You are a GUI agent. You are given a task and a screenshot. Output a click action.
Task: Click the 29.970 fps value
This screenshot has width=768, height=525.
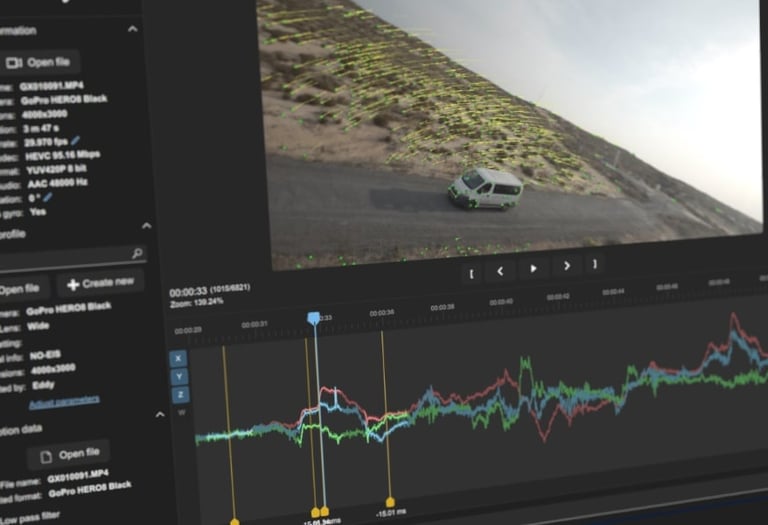point(45,142)
